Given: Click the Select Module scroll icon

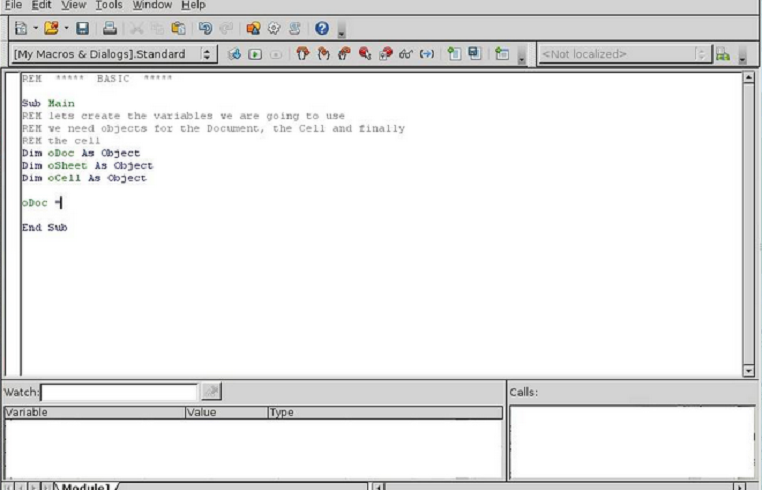Looking at the screenshot, I should 294,28.
